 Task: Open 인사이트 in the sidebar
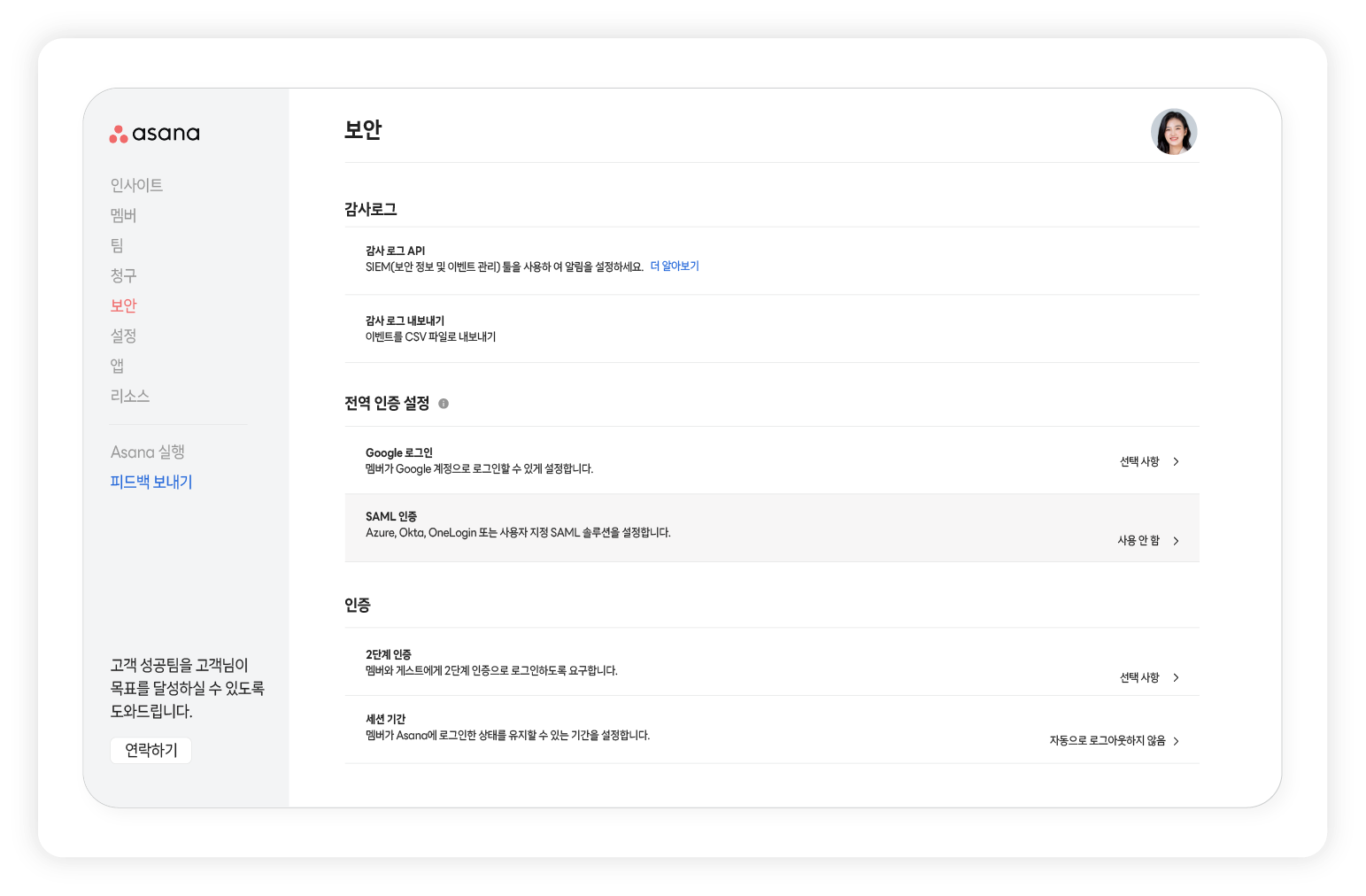(136, 185)
